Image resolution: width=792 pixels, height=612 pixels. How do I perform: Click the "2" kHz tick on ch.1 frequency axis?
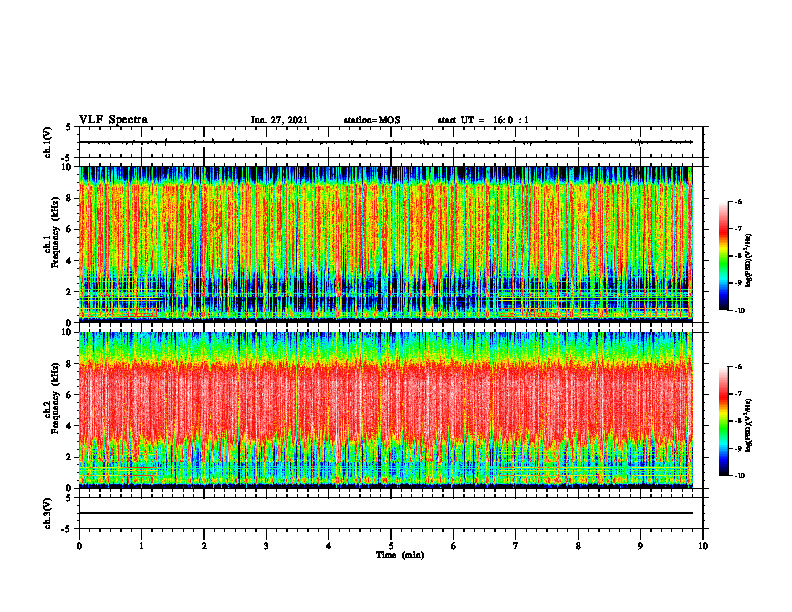pyautogui.click(x=69, y=291)
